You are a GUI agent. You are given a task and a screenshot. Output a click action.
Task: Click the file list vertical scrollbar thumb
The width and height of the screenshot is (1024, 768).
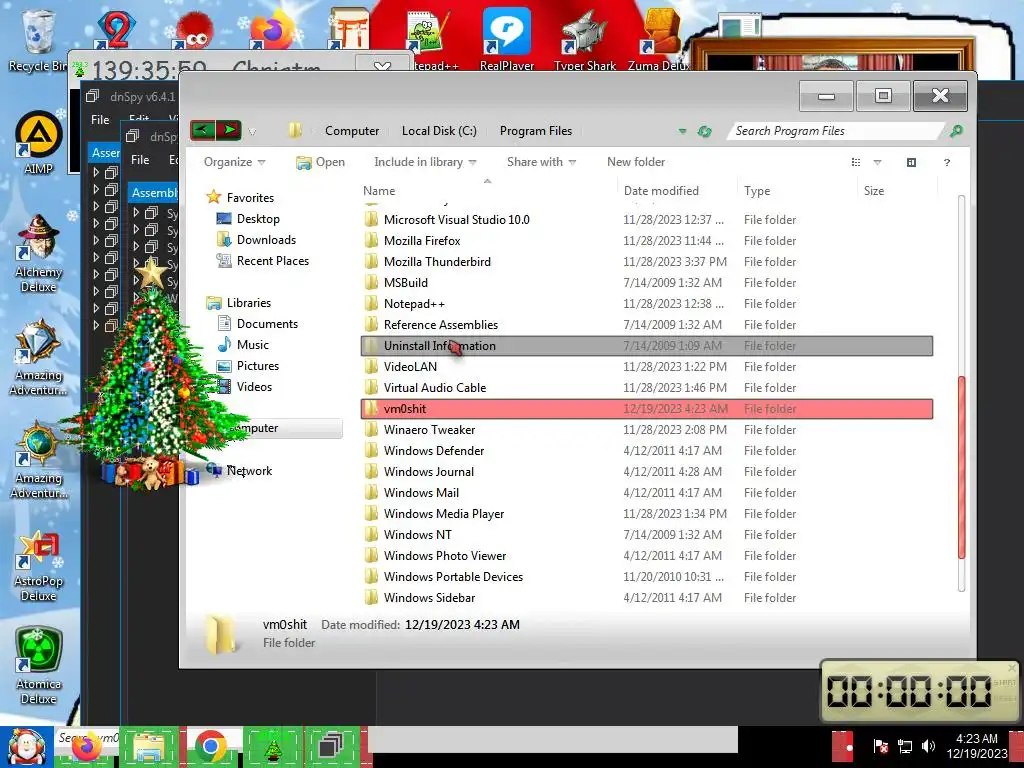pyautogui.click(x=961, y=467)
